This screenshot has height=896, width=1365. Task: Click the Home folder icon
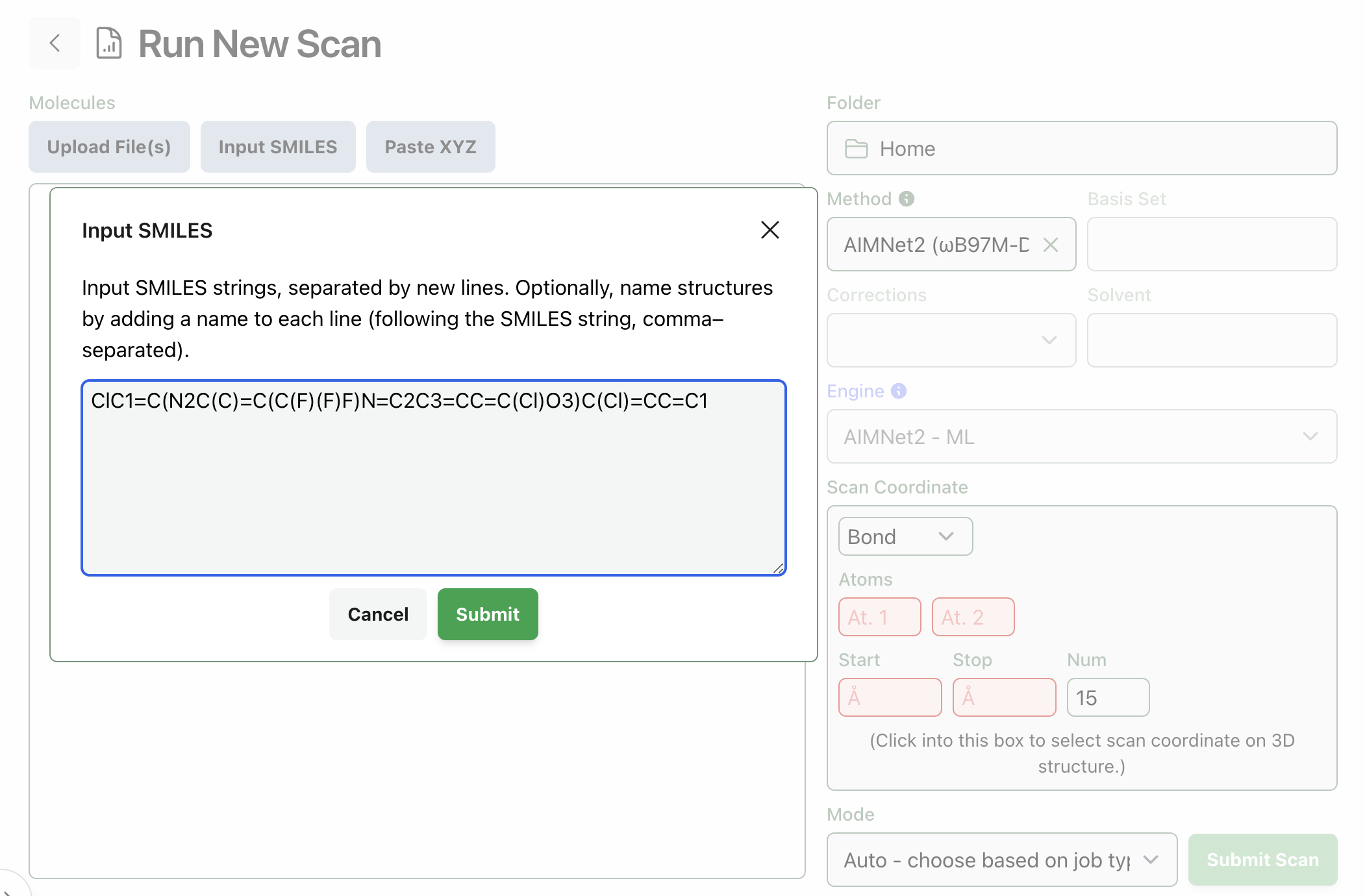856,149
